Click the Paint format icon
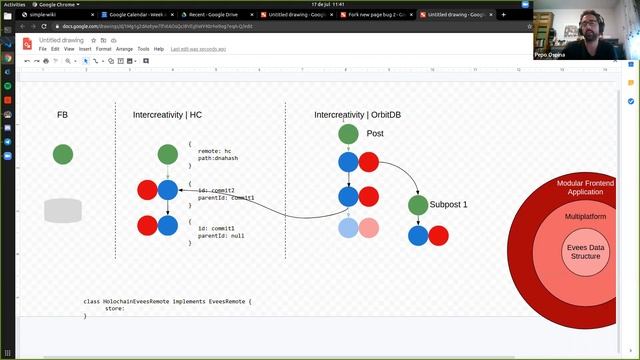This screenshot has width=640, height=360. pyautogui.click(x=56, y=61)
